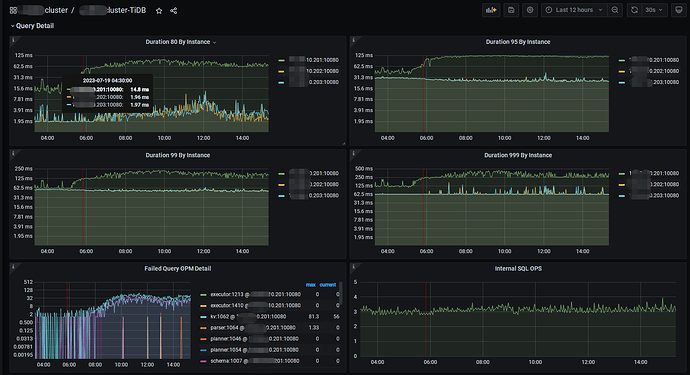Zoom out the time range

click(x=615, y=10)
